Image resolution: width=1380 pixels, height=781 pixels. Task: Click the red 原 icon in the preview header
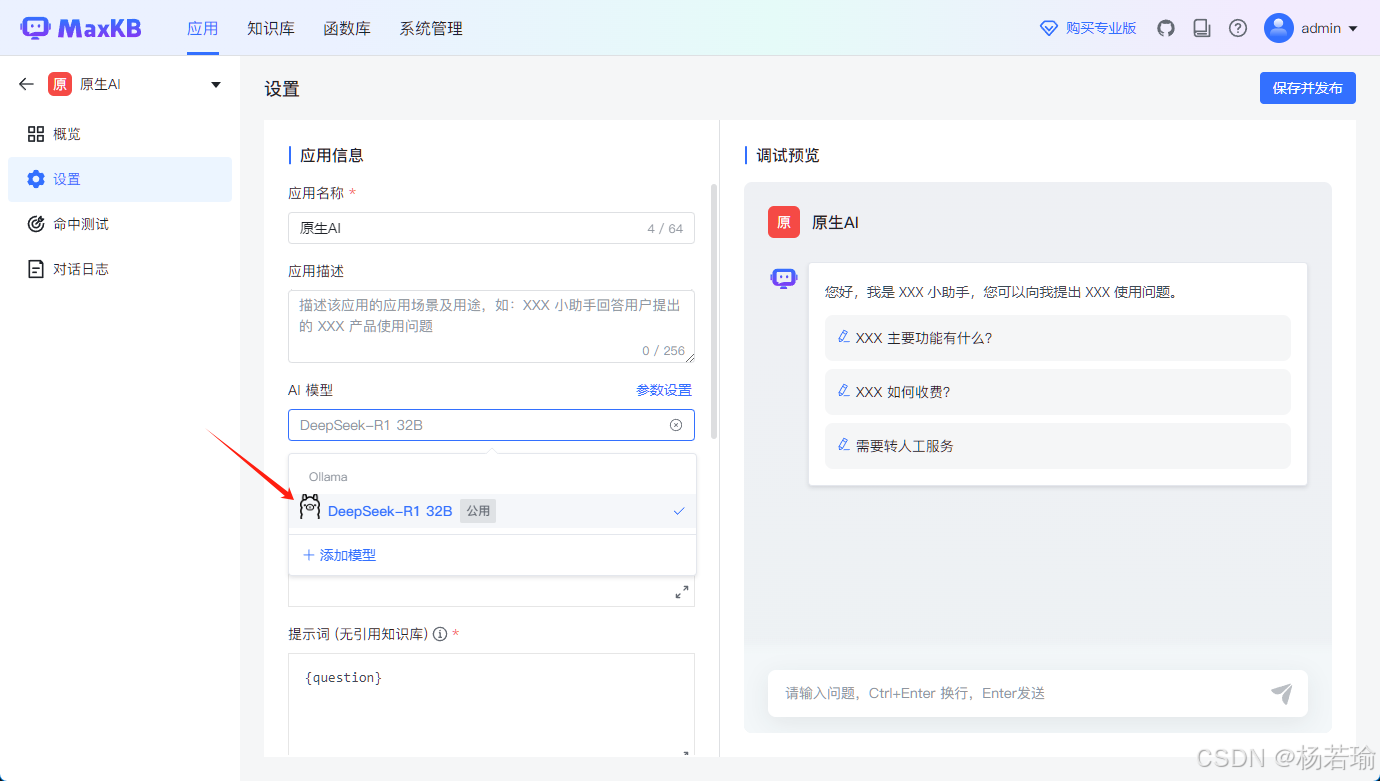pyautogui.click(x=784, y=222)
